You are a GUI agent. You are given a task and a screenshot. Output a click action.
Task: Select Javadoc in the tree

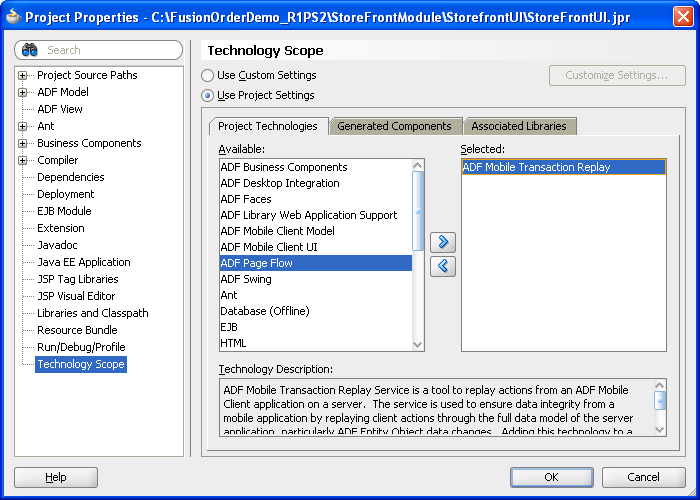coord(57,245)
